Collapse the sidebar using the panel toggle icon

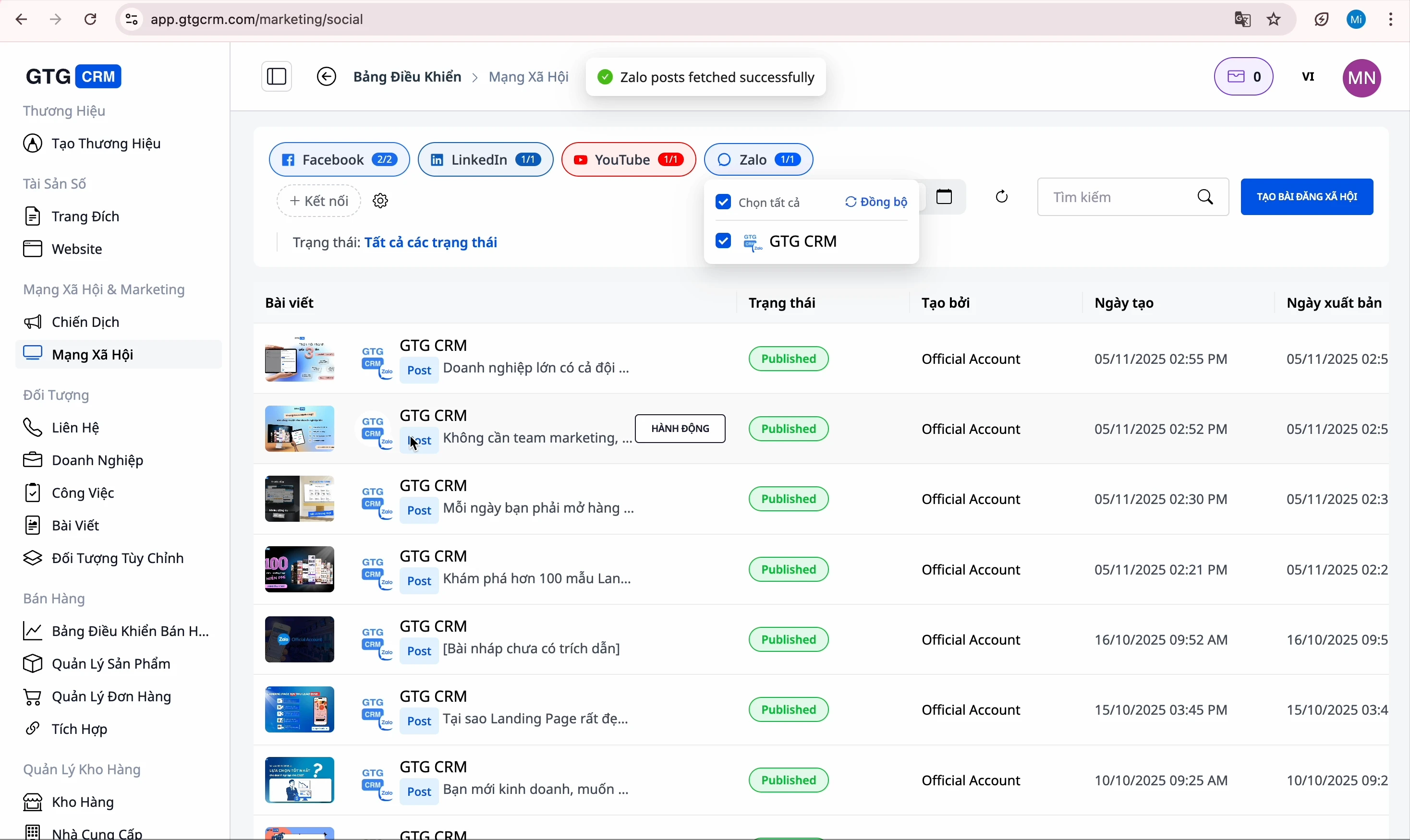pos(276,76)
